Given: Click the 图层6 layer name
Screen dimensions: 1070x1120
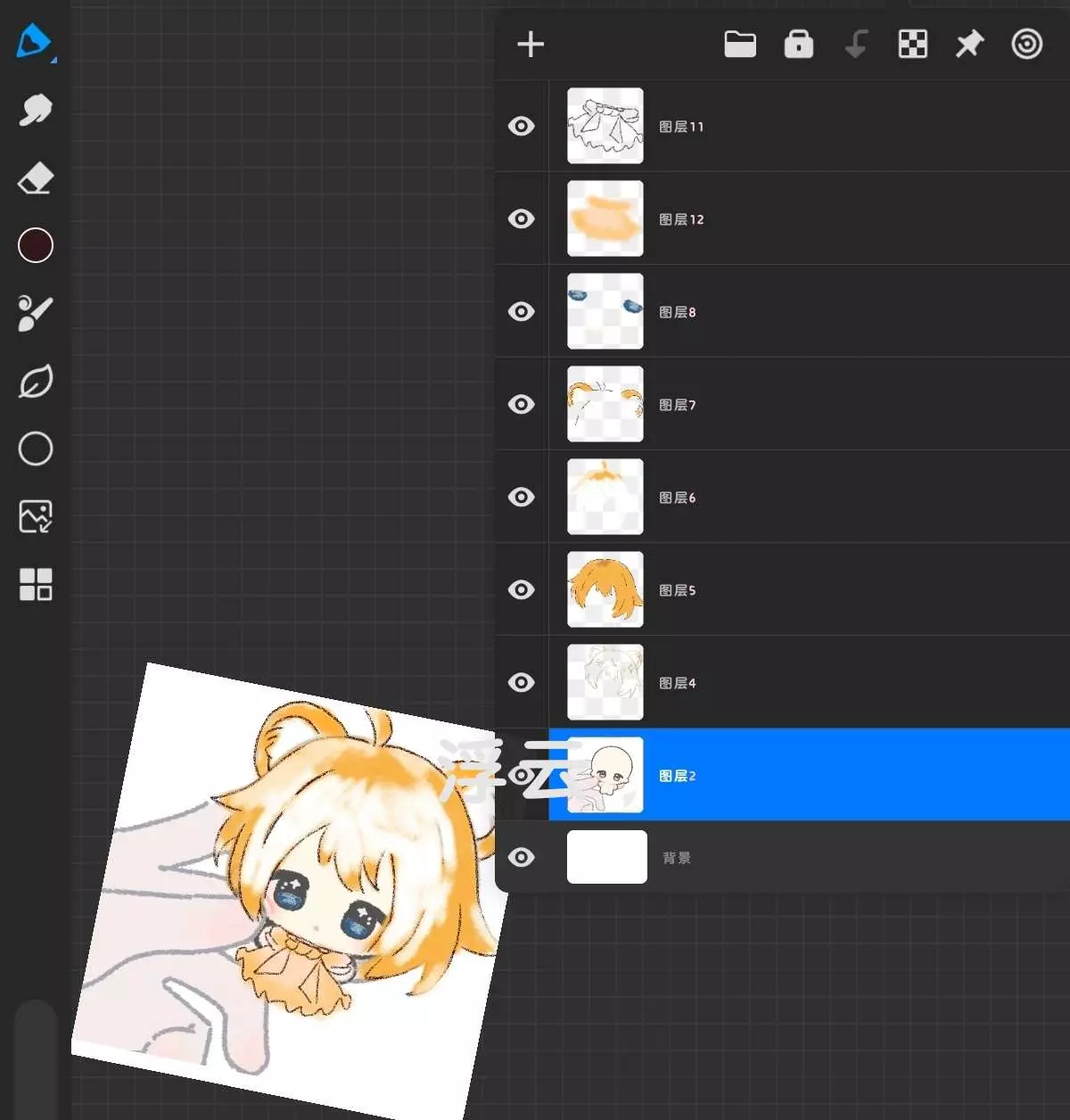Looking at the screenshot, I should [x=677, y=498].
